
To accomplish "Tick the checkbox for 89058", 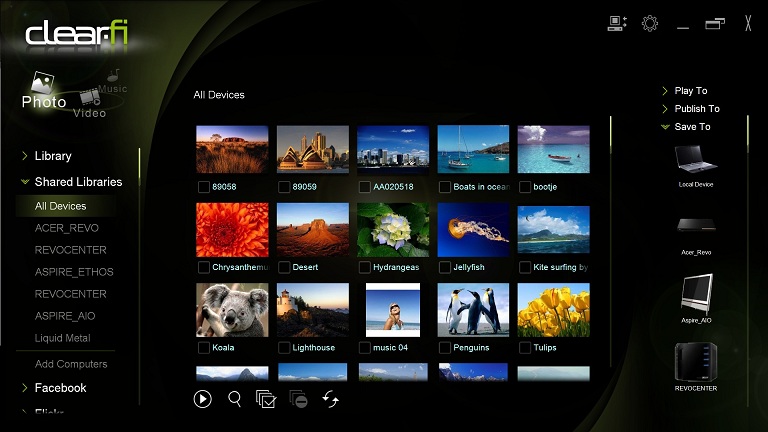I will click(204, 187).
